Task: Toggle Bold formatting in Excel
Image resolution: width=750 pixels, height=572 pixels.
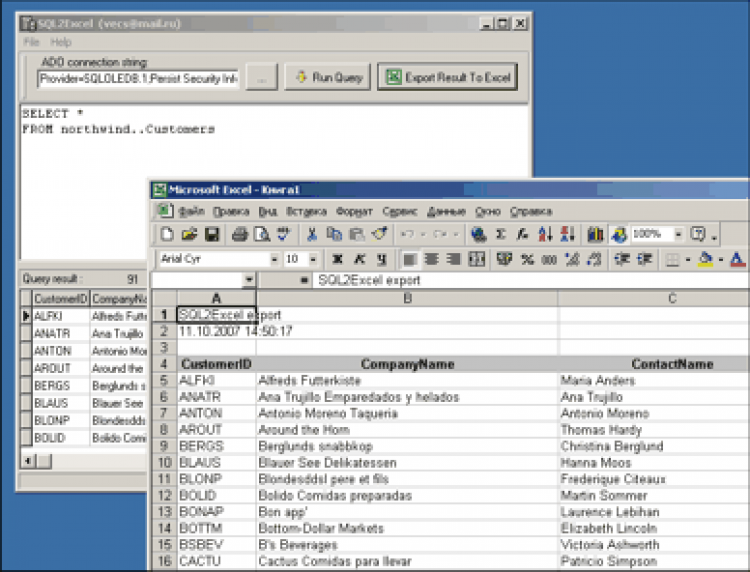Action: tap(337, 259)
